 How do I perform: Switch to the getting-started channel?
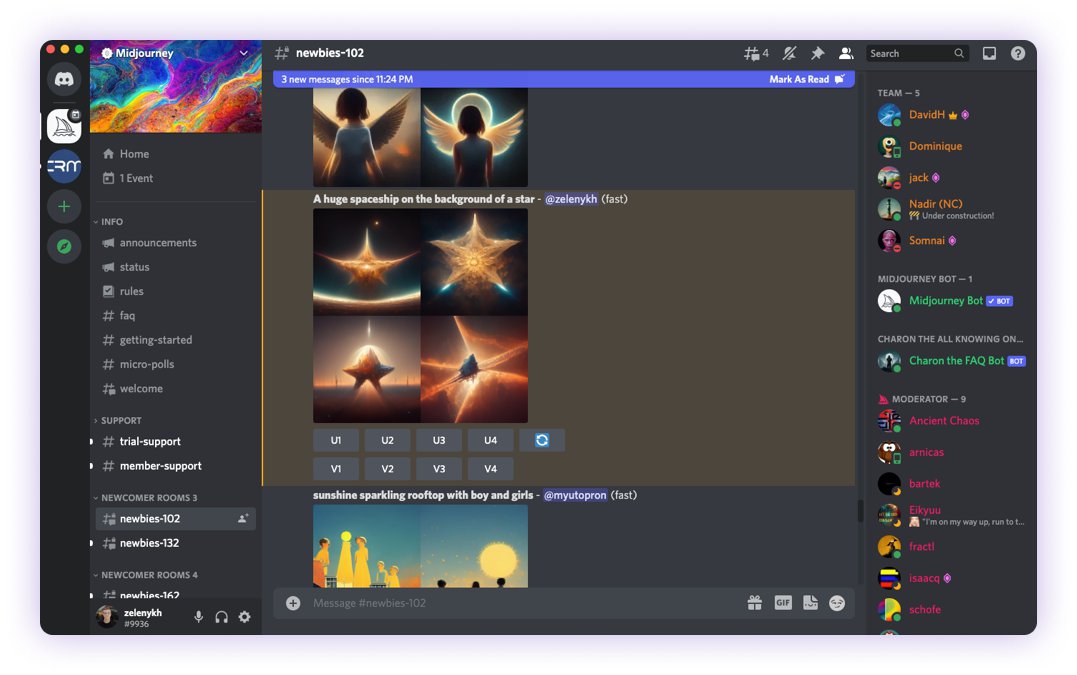tap(155, 340)
